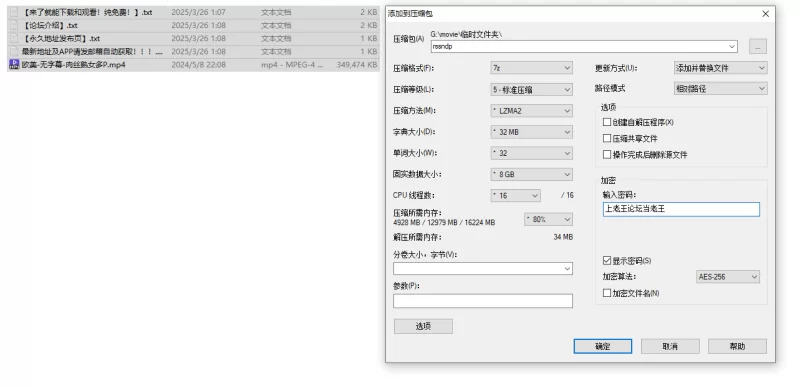
Task: Enable 操作完成后删除源文件 checkbox
Action: [607, 154]
